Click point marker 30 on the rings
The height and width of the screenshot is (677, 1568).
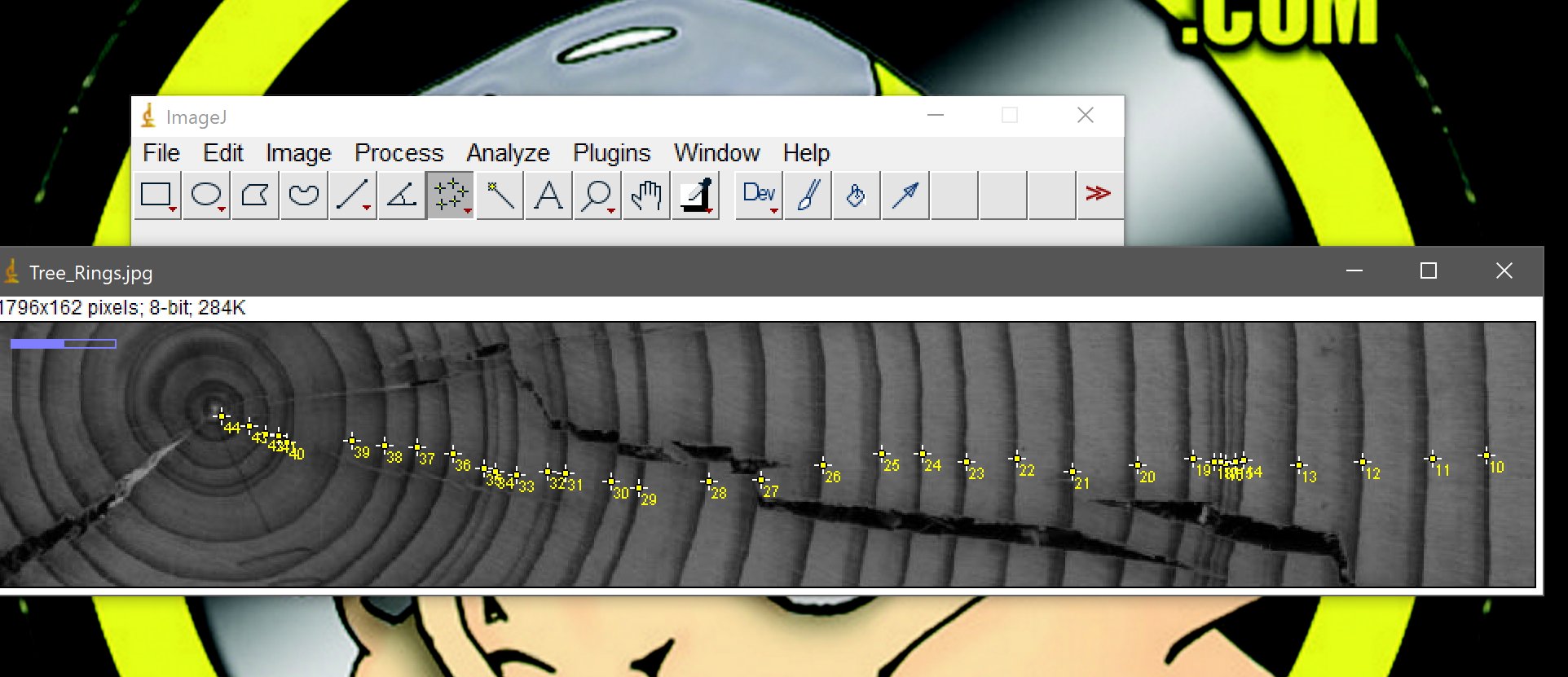point(611,481)
